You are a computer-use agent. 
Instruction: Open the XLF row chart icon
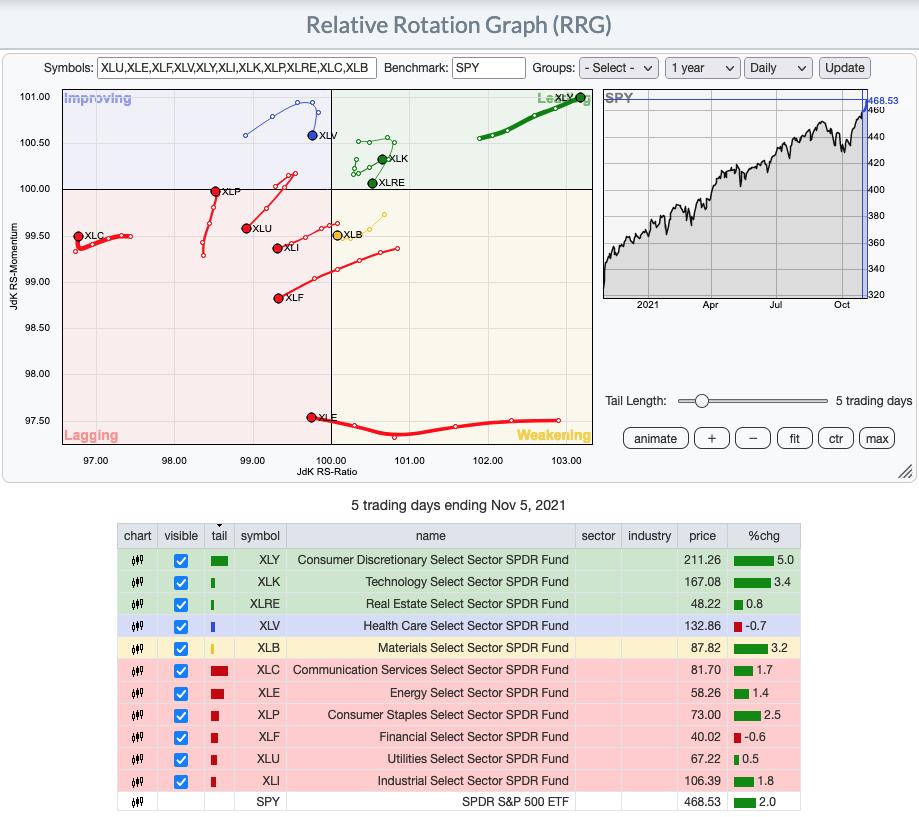137,737
